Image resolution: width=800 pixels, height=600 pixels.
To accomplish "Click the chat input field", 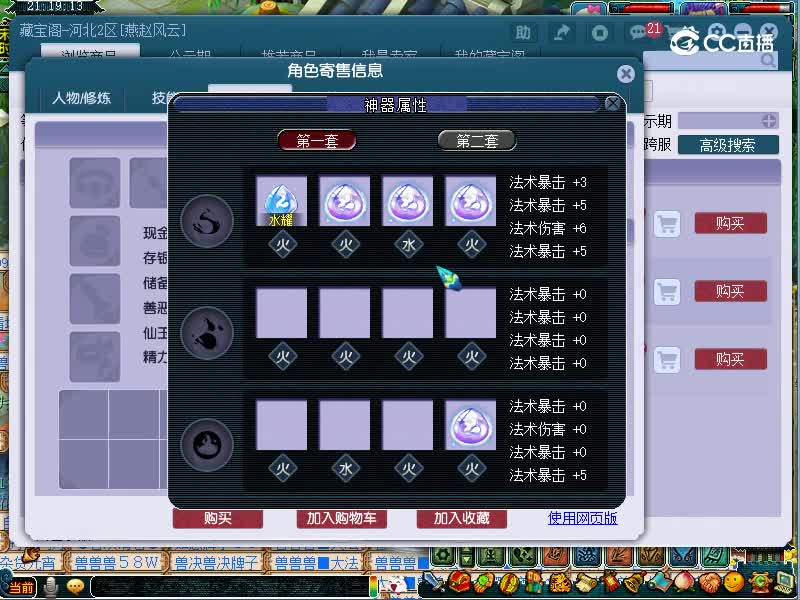I will click(x=231, y=587).
